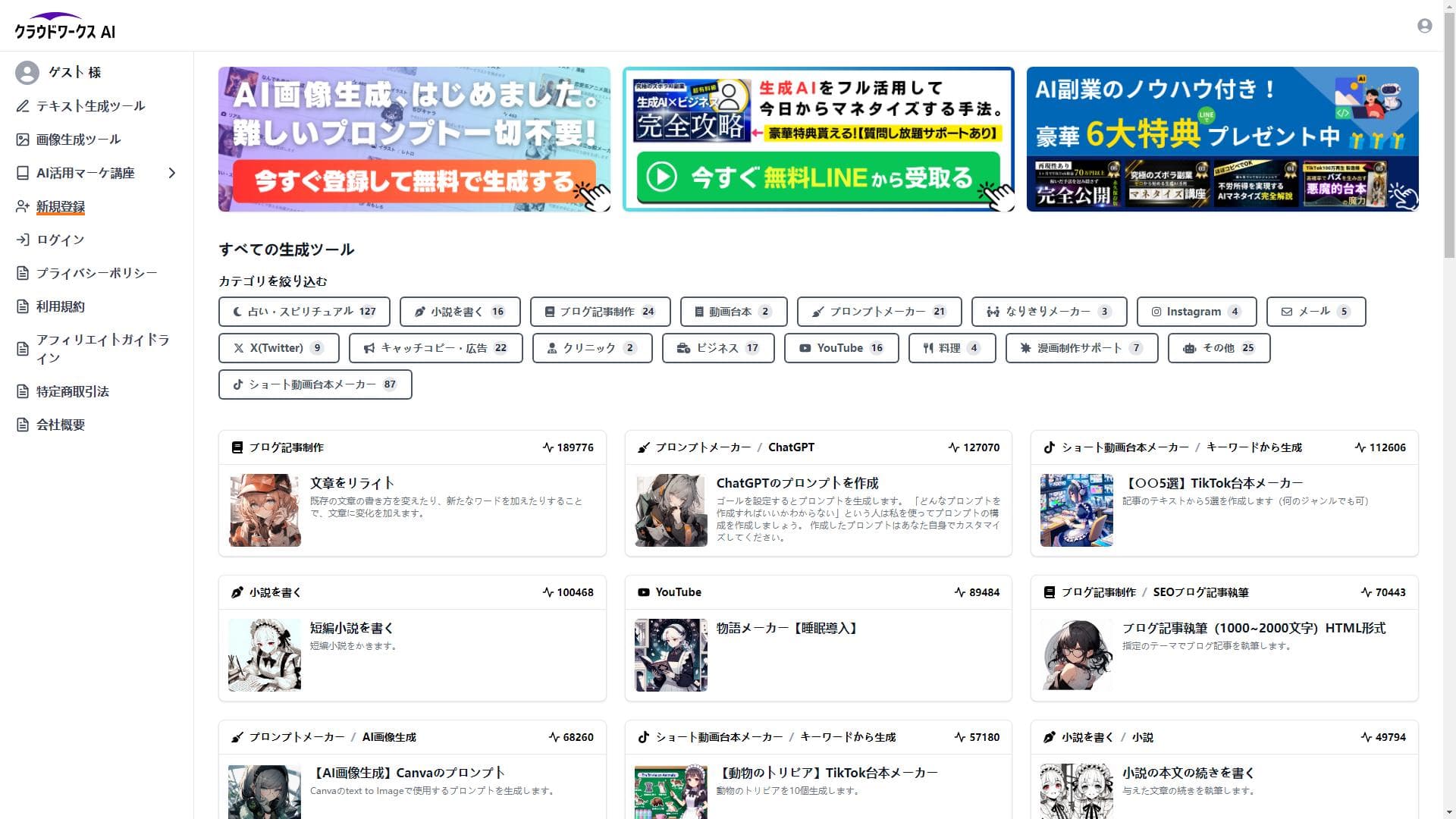Open the プライバシーポリシー document icon

pos(23,273)
